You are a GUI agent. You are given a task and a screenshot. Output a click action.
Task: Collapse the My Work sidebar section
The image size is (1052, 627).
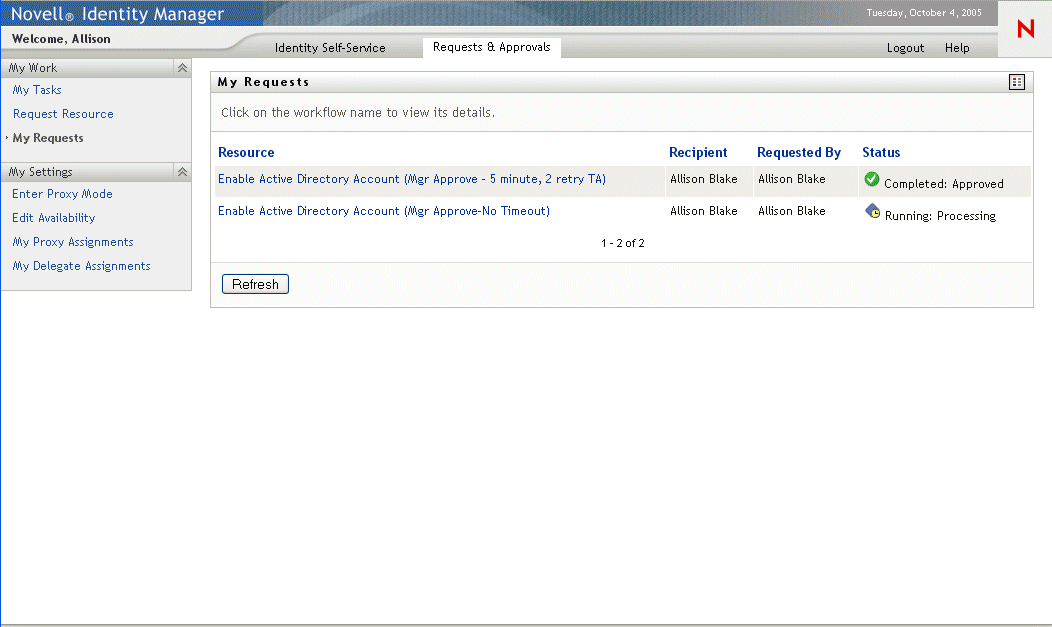coord(181,67)
